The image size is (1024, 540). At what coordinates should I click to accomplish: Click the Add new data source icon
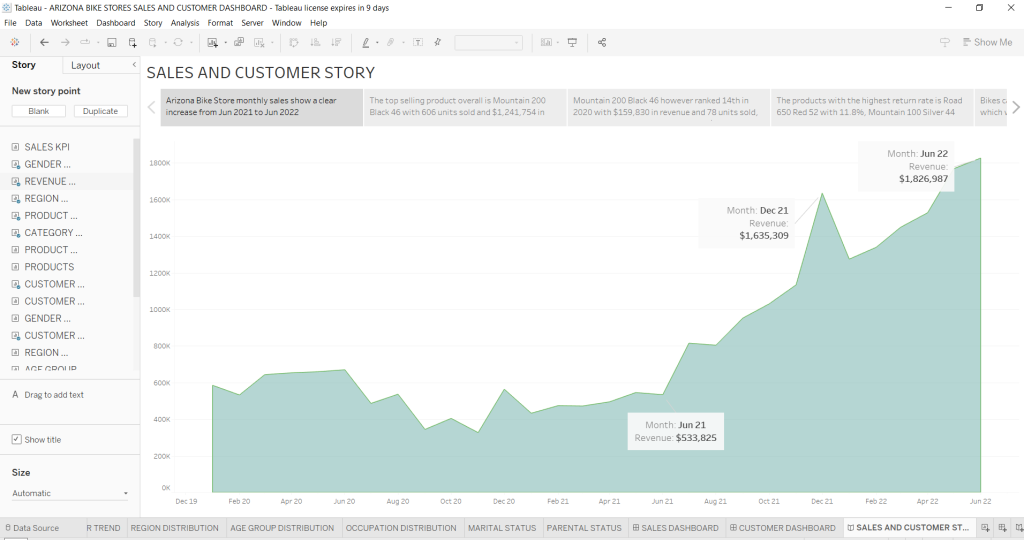pos(132,43)
